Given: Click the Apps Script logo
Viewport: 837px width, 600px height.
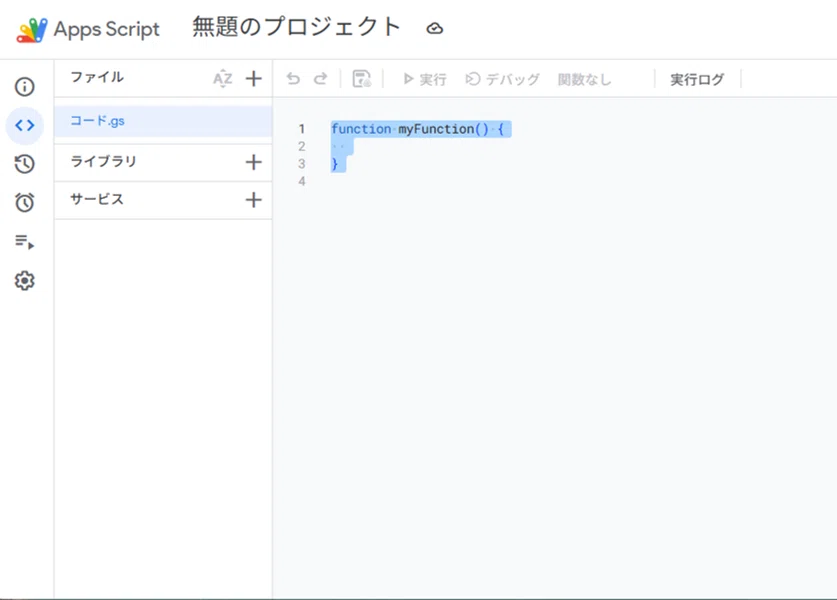Looking at the screenshot, I should tap(31, 30).
